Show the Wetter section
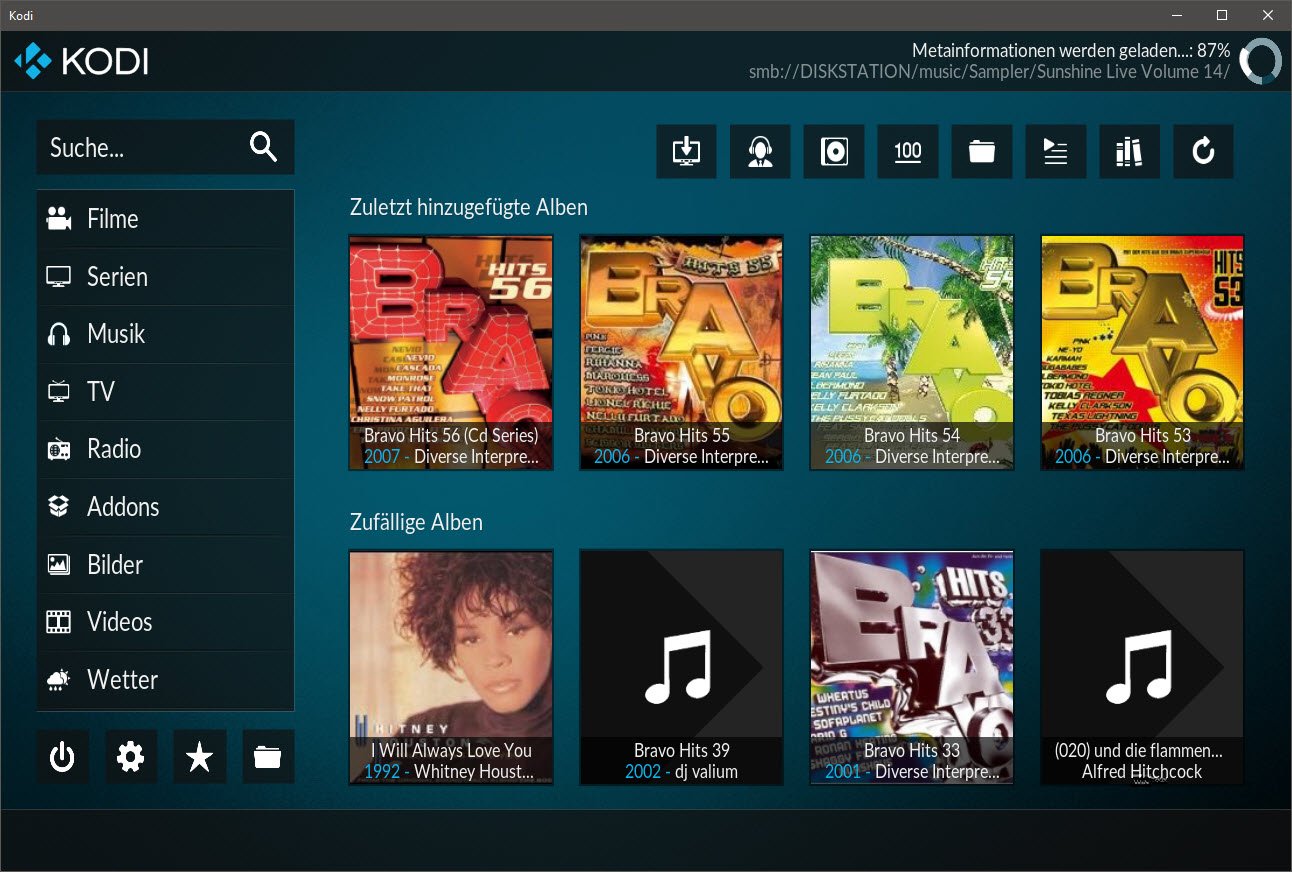Viewport: 1292px width, 872px height. click(166, 680)
